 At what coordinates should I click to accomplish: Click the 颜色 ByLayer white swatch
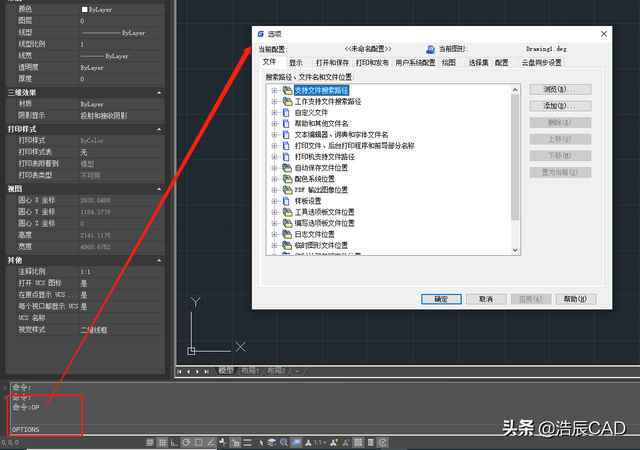click(84, 9)
